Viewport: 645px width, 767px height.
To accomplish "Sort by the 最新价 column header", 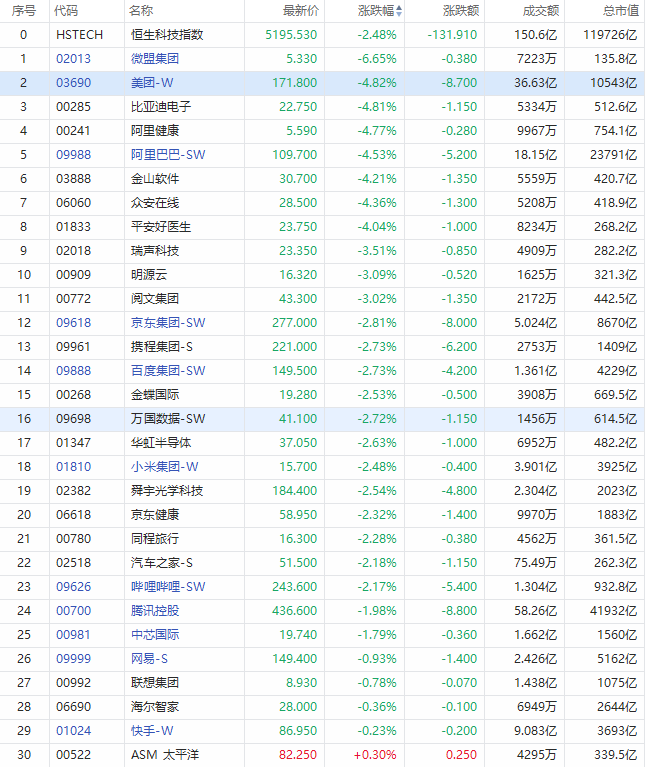I will [x=301, y=11].
